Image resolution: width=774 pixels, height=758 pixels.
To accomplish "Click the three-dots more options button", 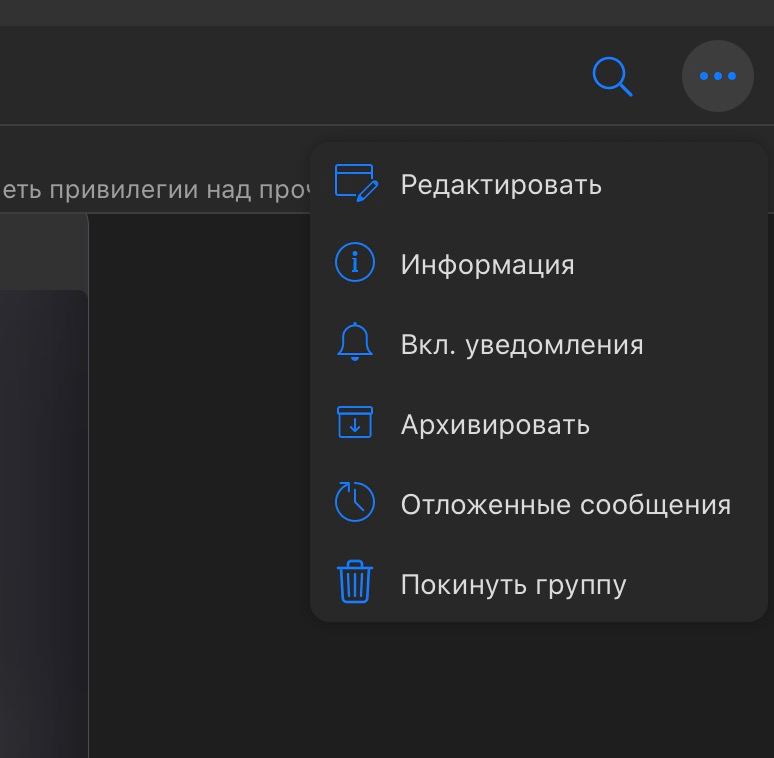I will (x=718, y=76).
